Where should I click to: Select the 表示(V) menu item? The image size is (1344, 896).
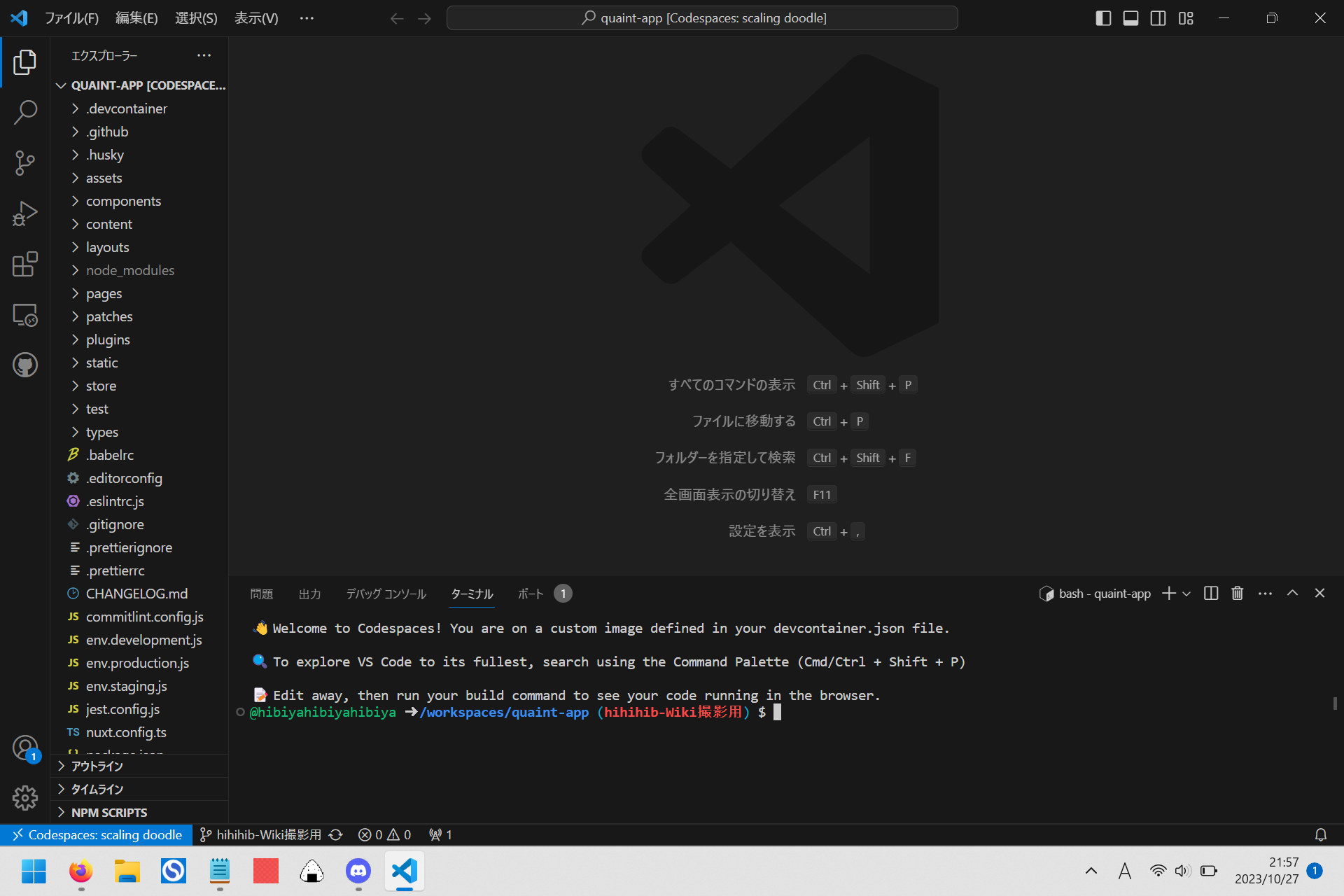(256, 18)
